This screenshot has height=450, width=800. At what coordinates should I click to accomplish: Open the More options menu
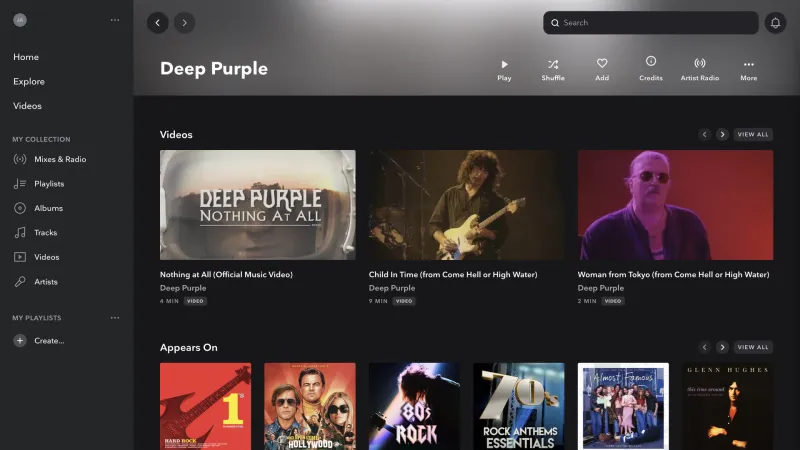(748, 70)
